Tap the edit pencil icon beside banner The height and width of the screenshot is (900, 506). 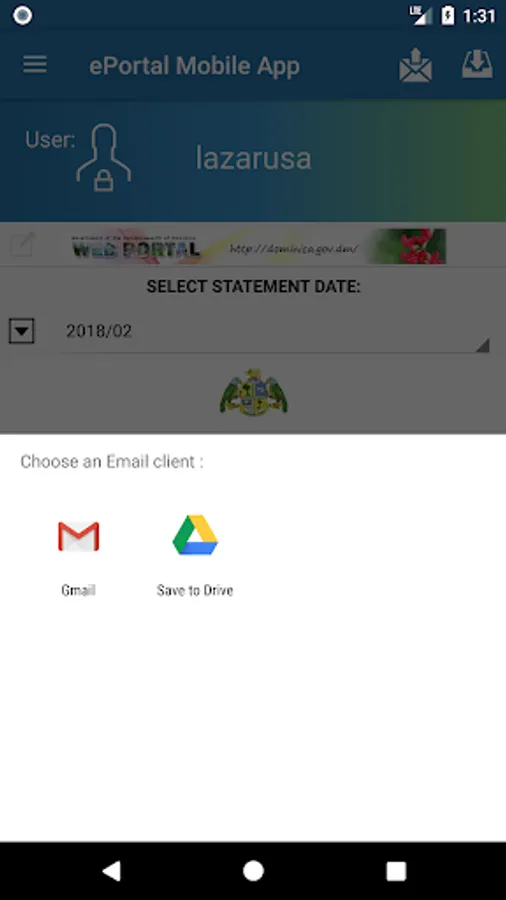pos(23,245)
